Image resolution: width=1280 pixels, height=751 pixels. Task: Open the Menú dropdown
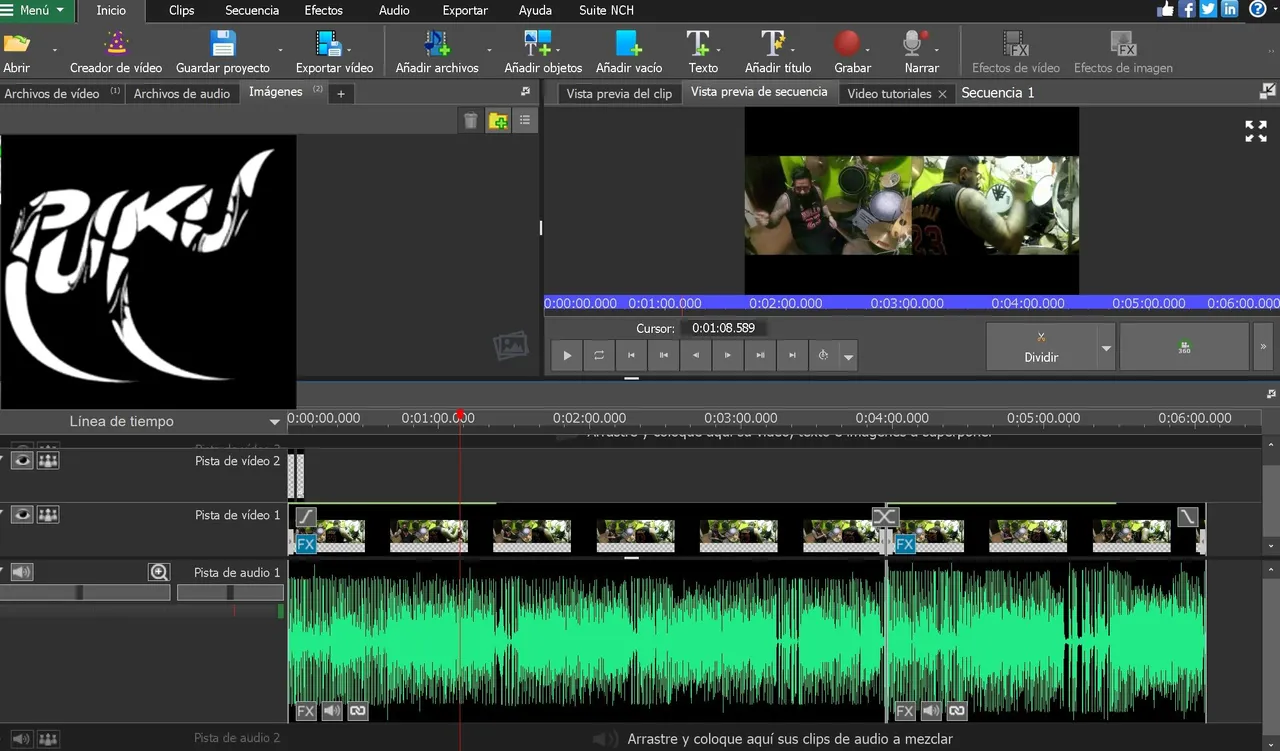click(x=35, y=10)
